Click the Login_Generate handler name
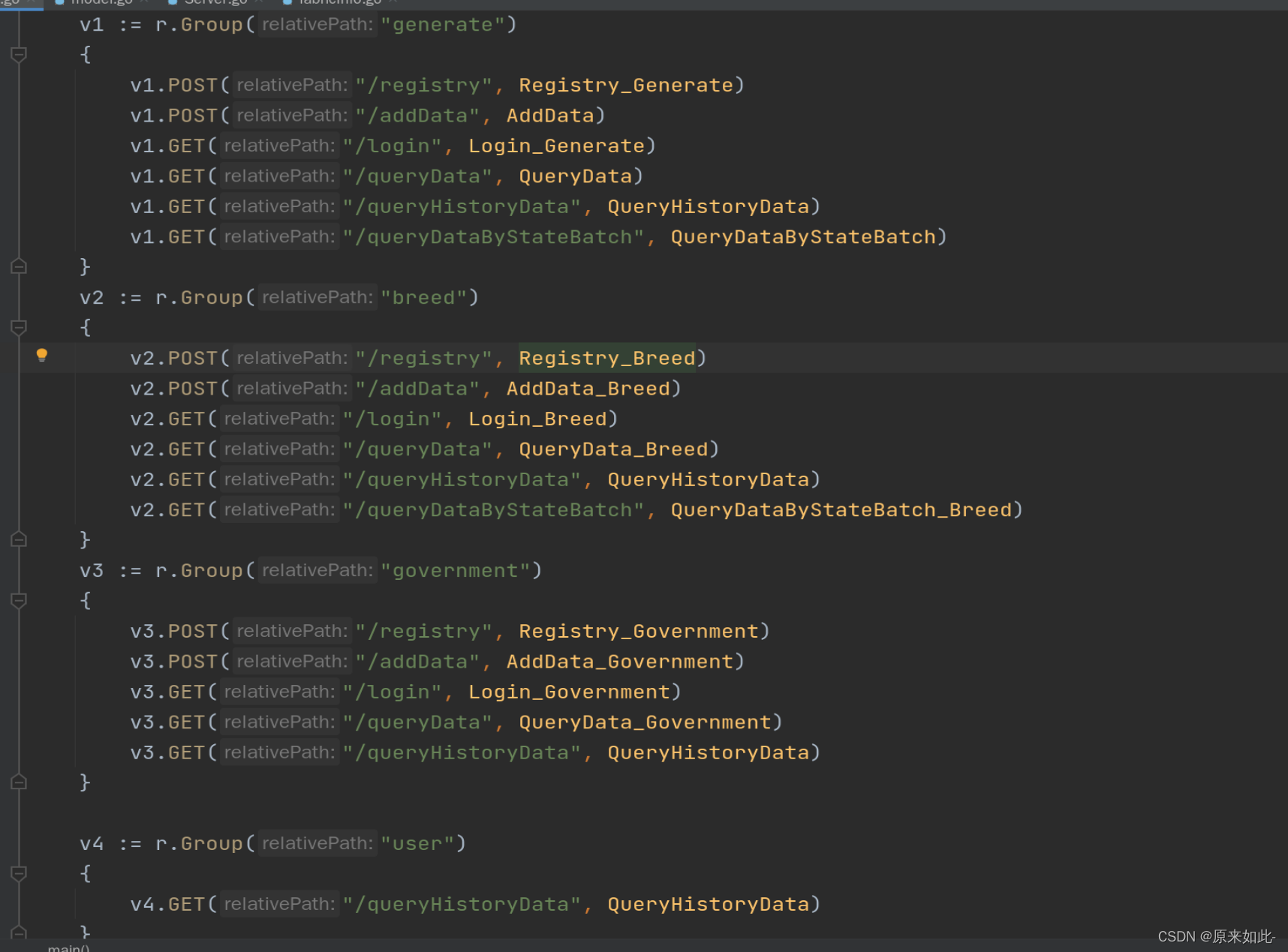Viewport: 1288px width, 952px height. tap(556, 146)
